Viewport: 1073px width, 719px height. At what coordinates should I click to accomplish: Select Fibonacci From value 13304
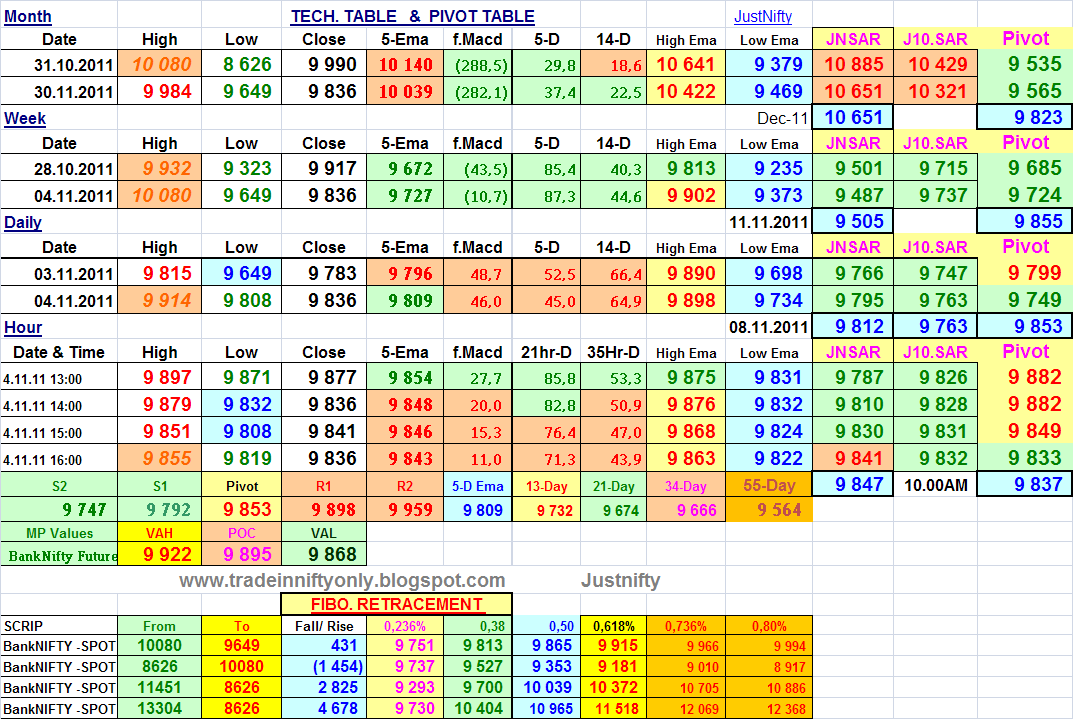click(159, 708)
